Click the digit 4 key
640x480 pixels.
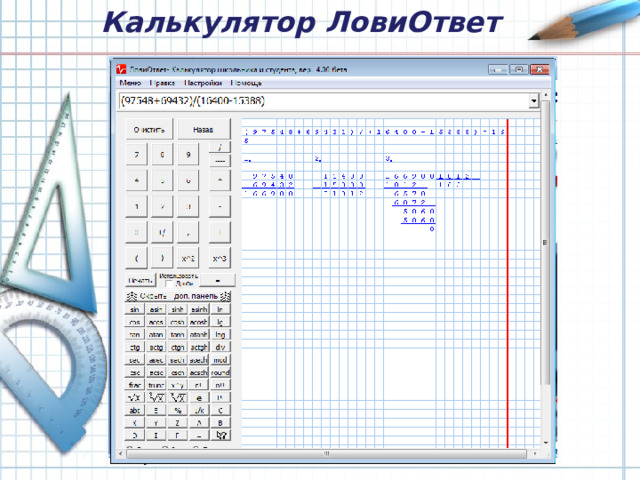[136, 180]
